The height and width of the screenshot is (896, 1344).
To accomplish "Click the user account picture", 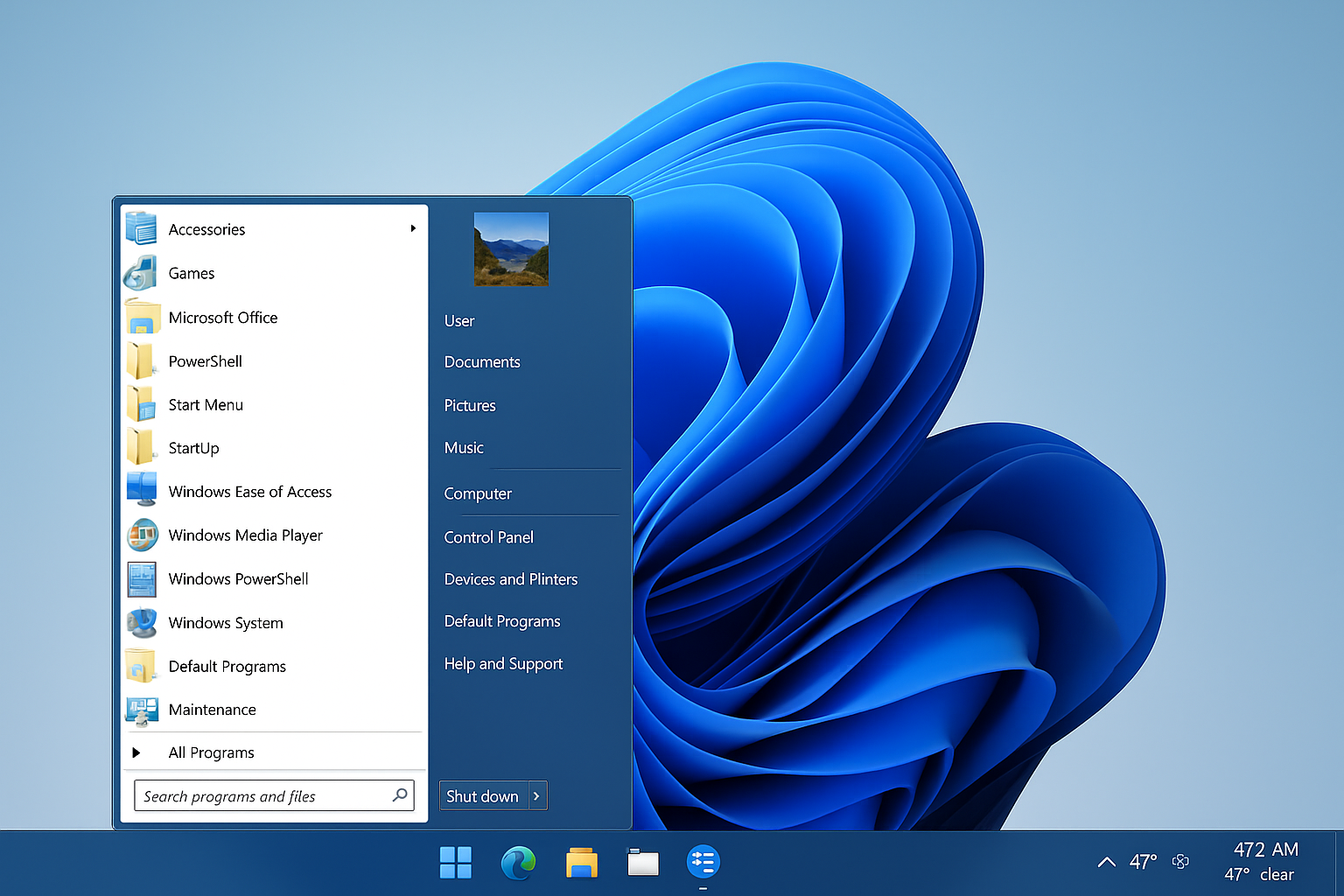I will [511, 248].
